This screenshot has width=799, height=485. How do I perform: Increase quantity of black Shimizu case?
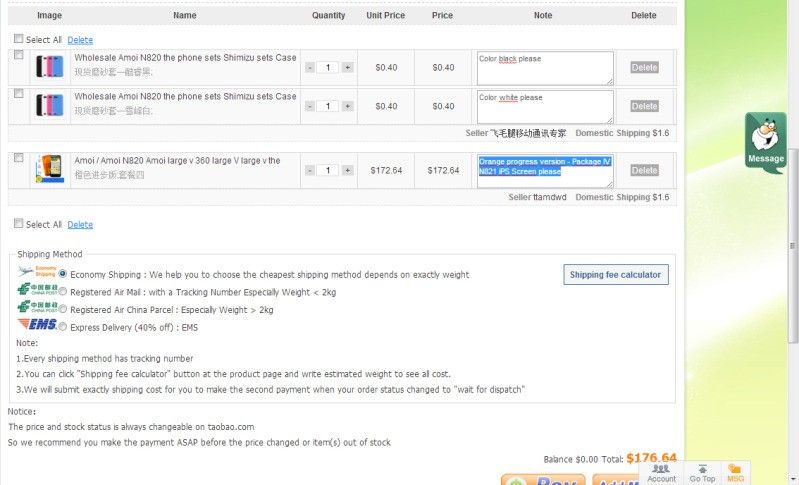(x=348, y=67)
